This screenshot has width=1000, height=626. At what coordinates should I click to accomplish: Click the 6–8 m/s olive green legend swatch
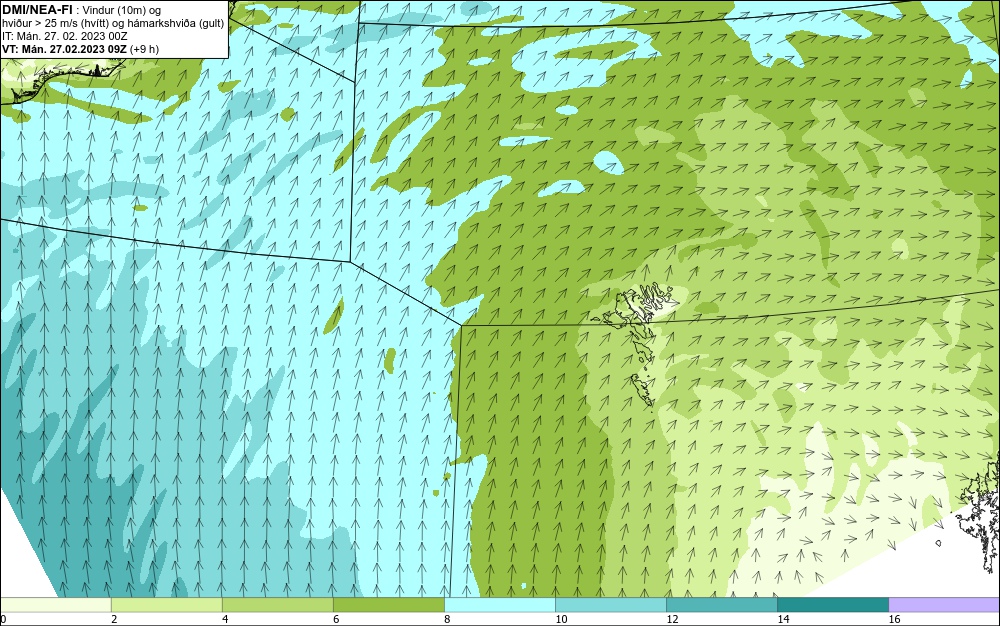[x=388, y=604]
